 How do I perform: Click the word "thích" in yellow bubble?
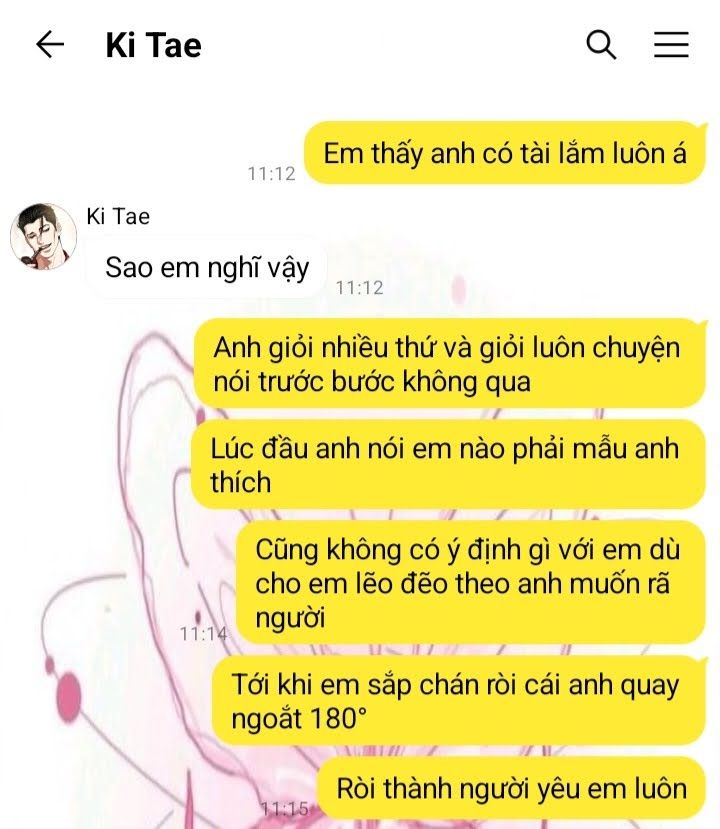click(x=241, y=483)
